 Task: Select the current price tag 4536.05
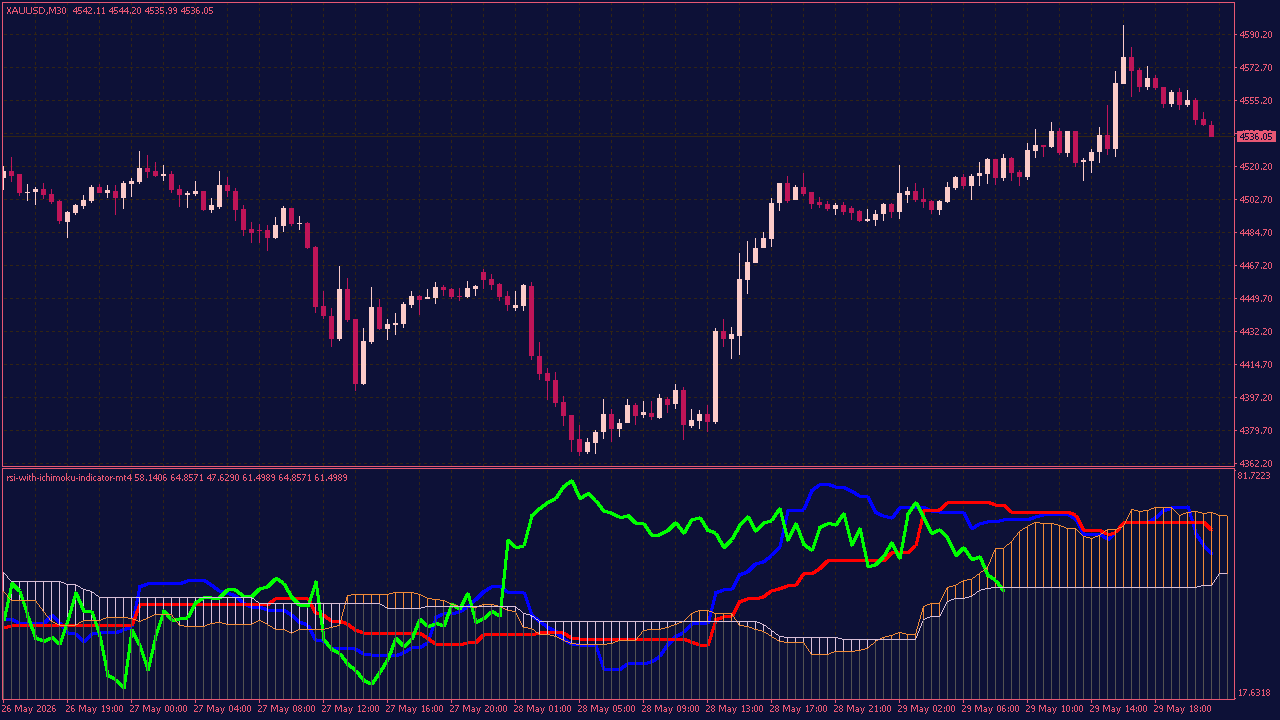(1255, 136)
